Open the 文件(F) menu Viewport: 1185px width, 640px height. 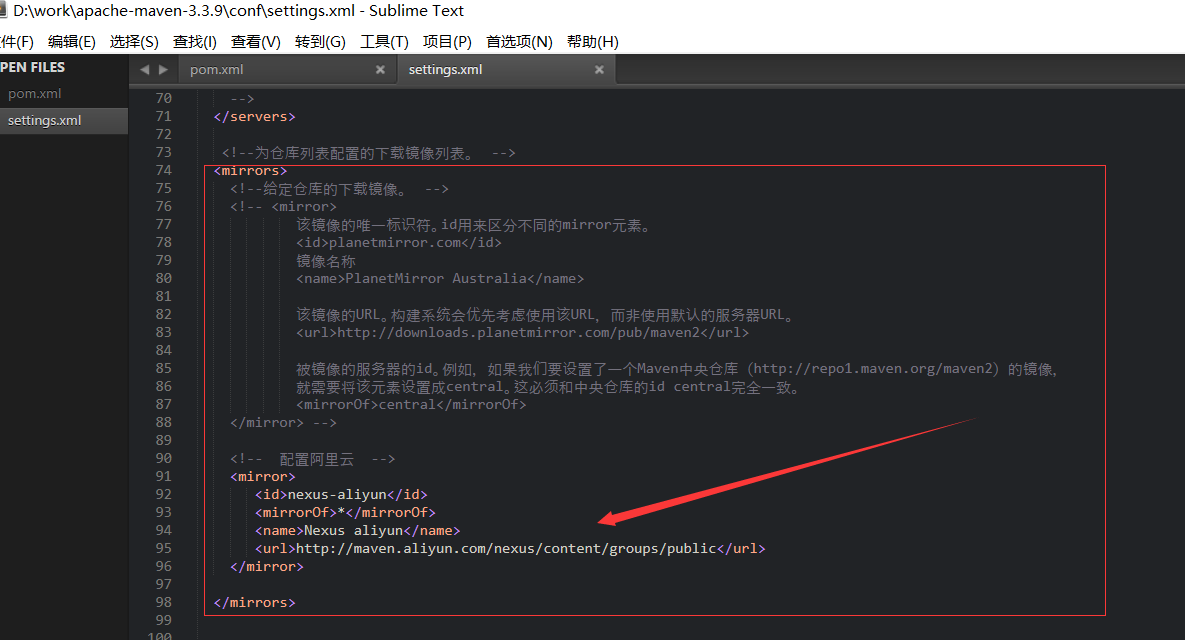(15, 42)
